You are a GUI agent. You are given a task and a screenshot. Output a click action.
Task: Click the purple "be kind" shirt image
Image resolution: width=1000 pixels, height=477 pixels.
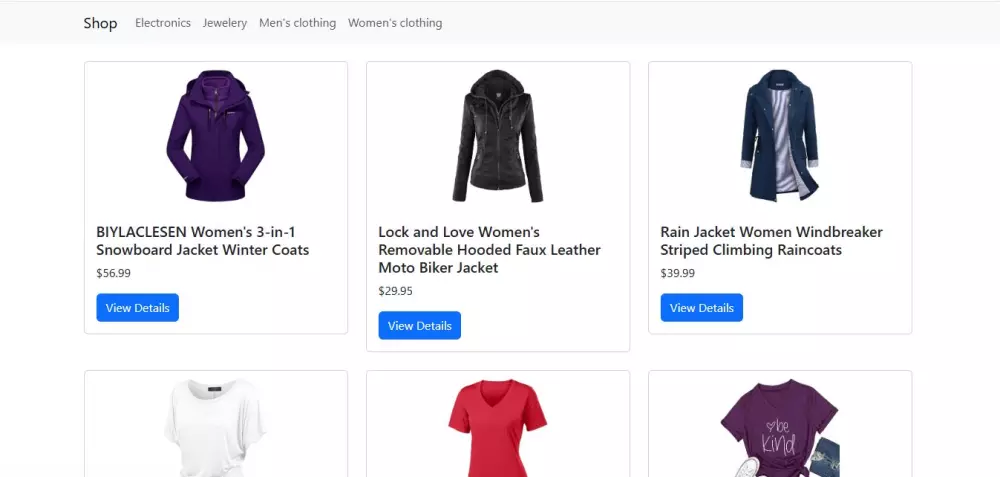(779, 430)
